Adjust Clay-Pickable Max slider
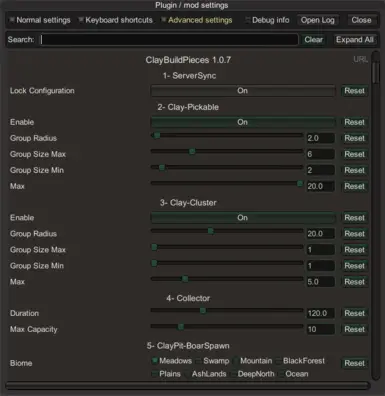 (227, 183)
